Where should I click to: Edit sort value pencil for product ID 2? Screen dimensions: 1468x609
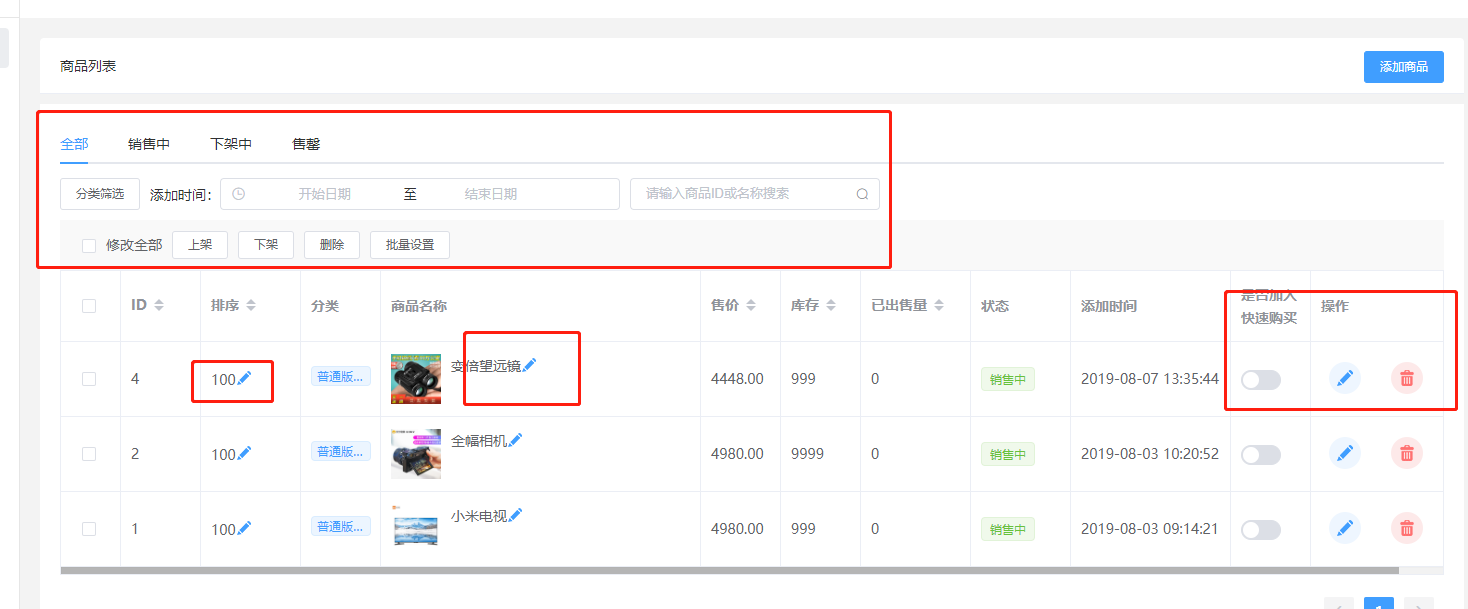pos(244,453)
